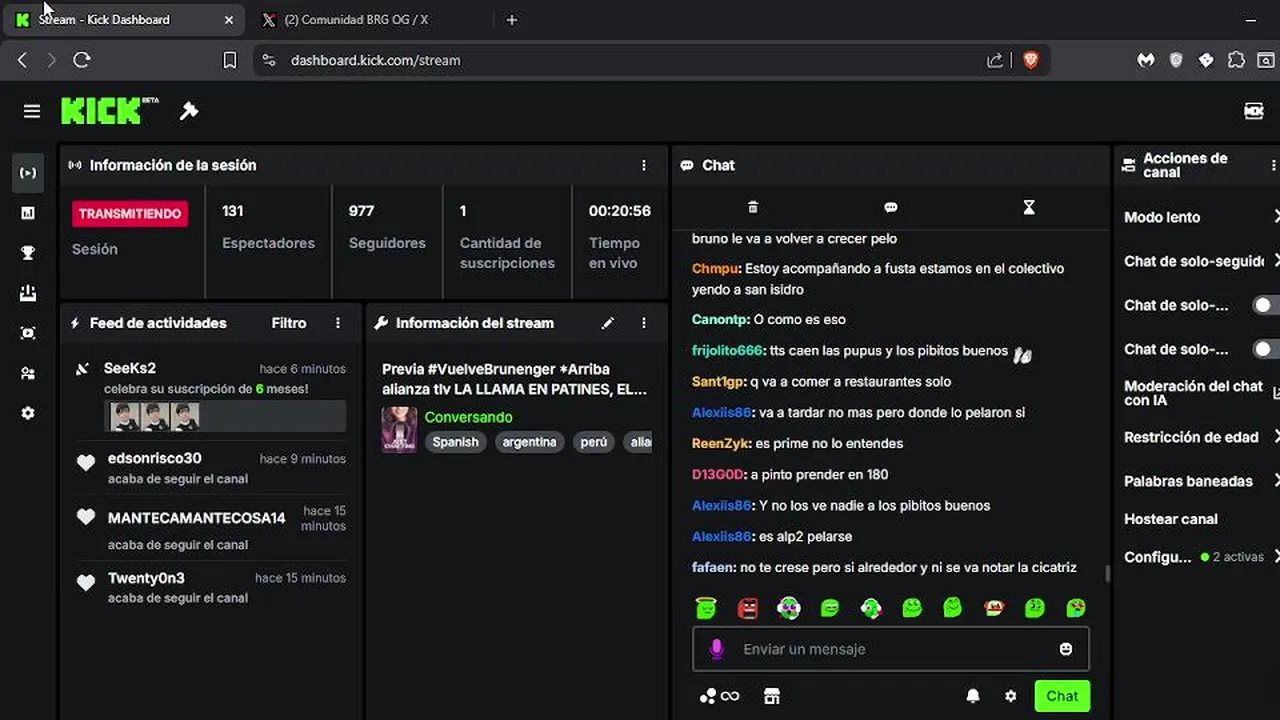The height and width of the screenshot is (720, 1280).
Task: Click in the Enviar un mensaje input field
Action: point(891,649)
